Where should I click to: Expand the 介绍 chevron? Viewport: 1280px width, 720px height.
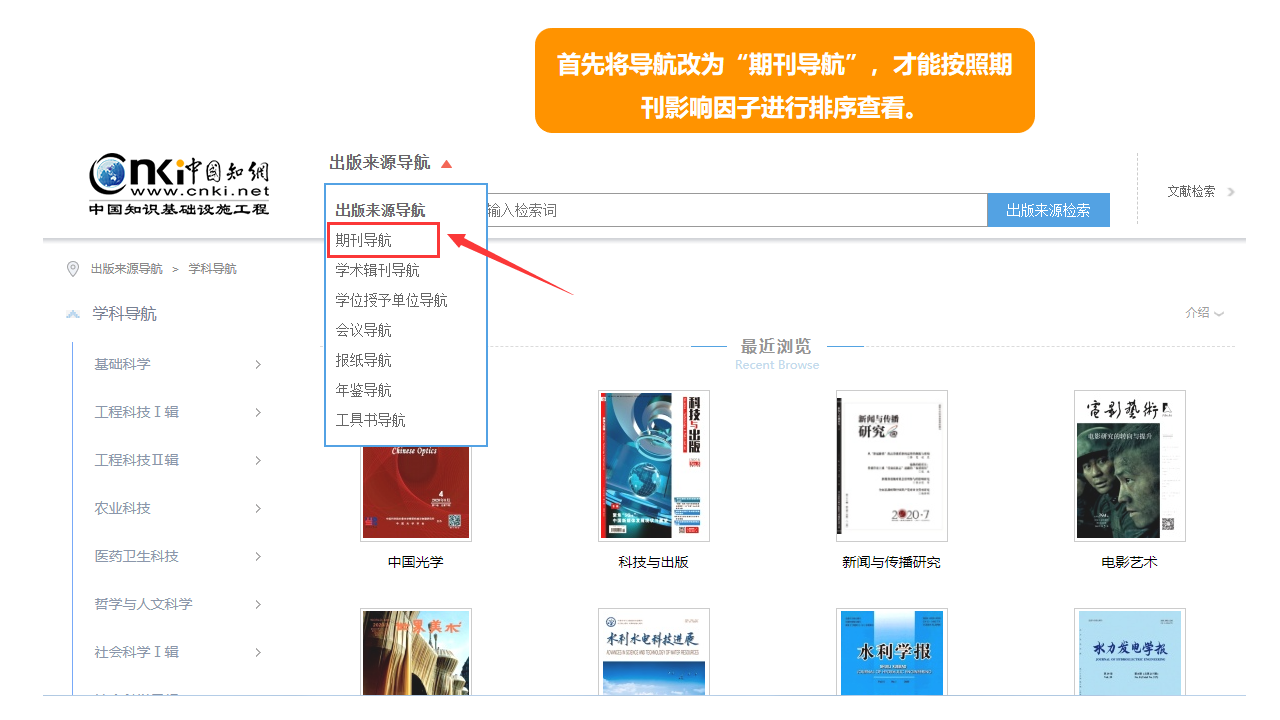(x=1219, y=314)
